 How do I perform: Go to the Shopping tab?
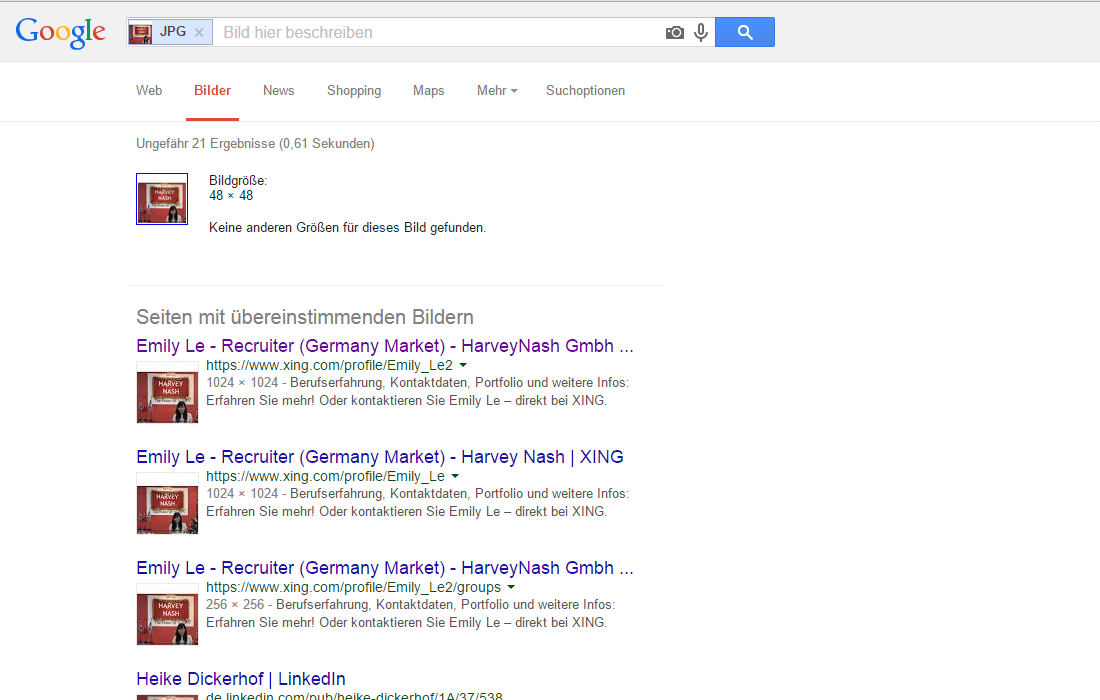(354, 90)
